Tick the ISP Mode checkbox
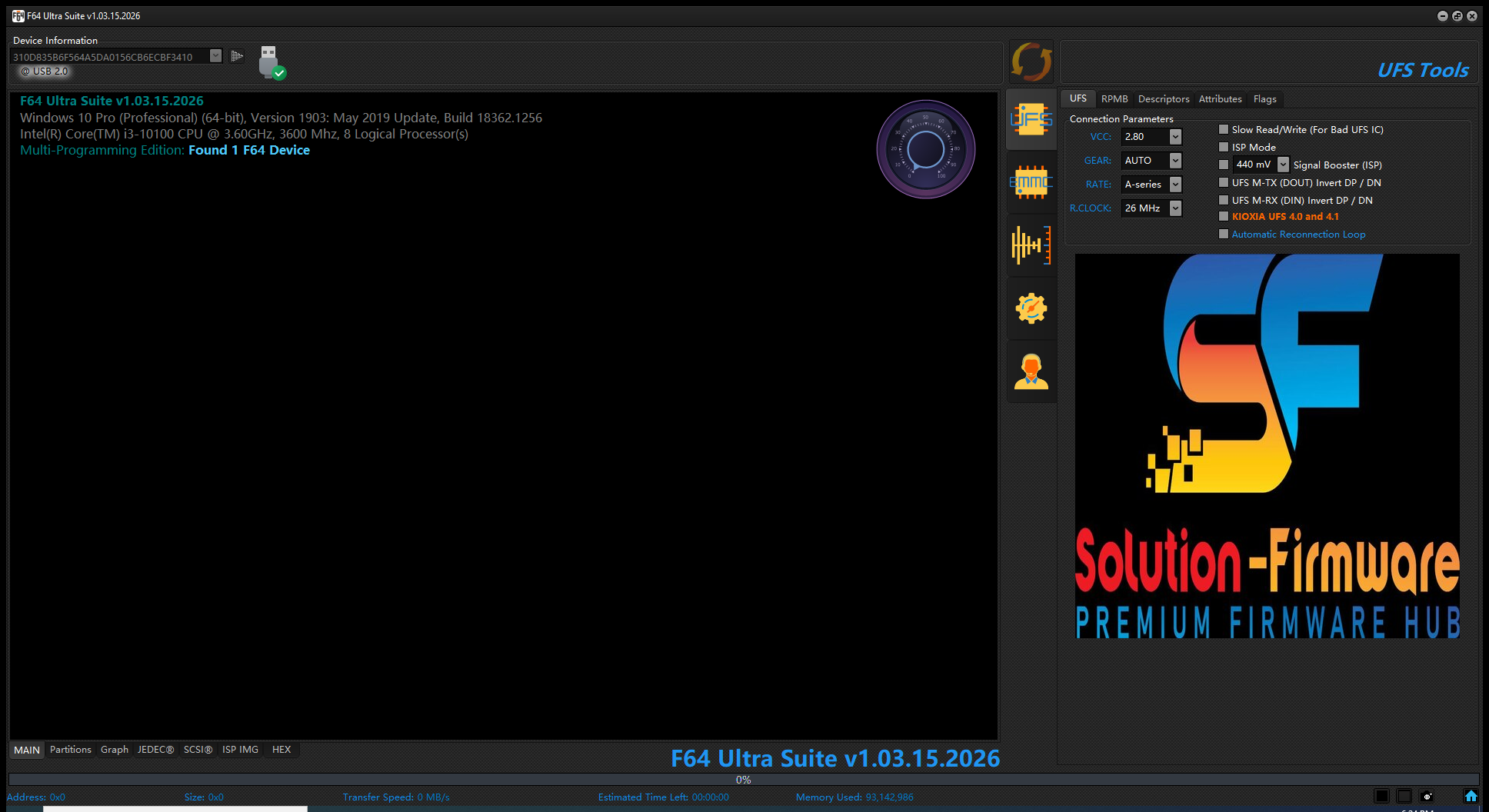This screenshot has width=1489, height=812. pyautogui.click(x=1224, y=147)
